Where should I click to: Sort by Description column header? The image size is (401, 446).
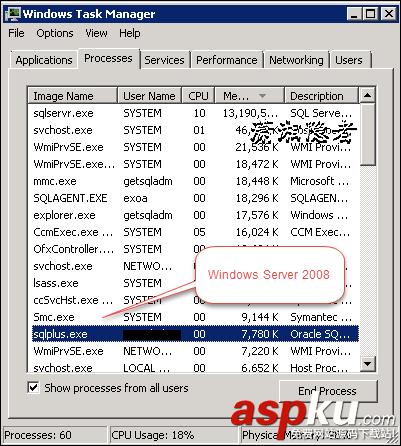tap(322, 96)
